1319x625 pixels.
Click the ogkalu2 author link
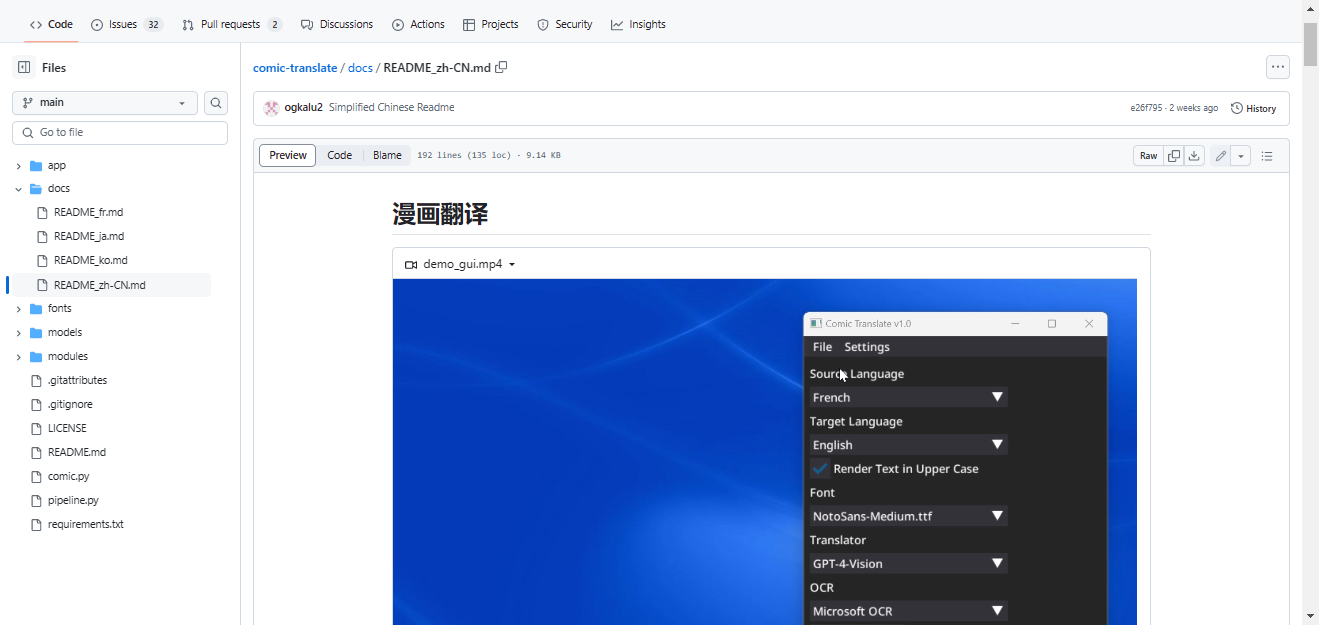point(303,108)
